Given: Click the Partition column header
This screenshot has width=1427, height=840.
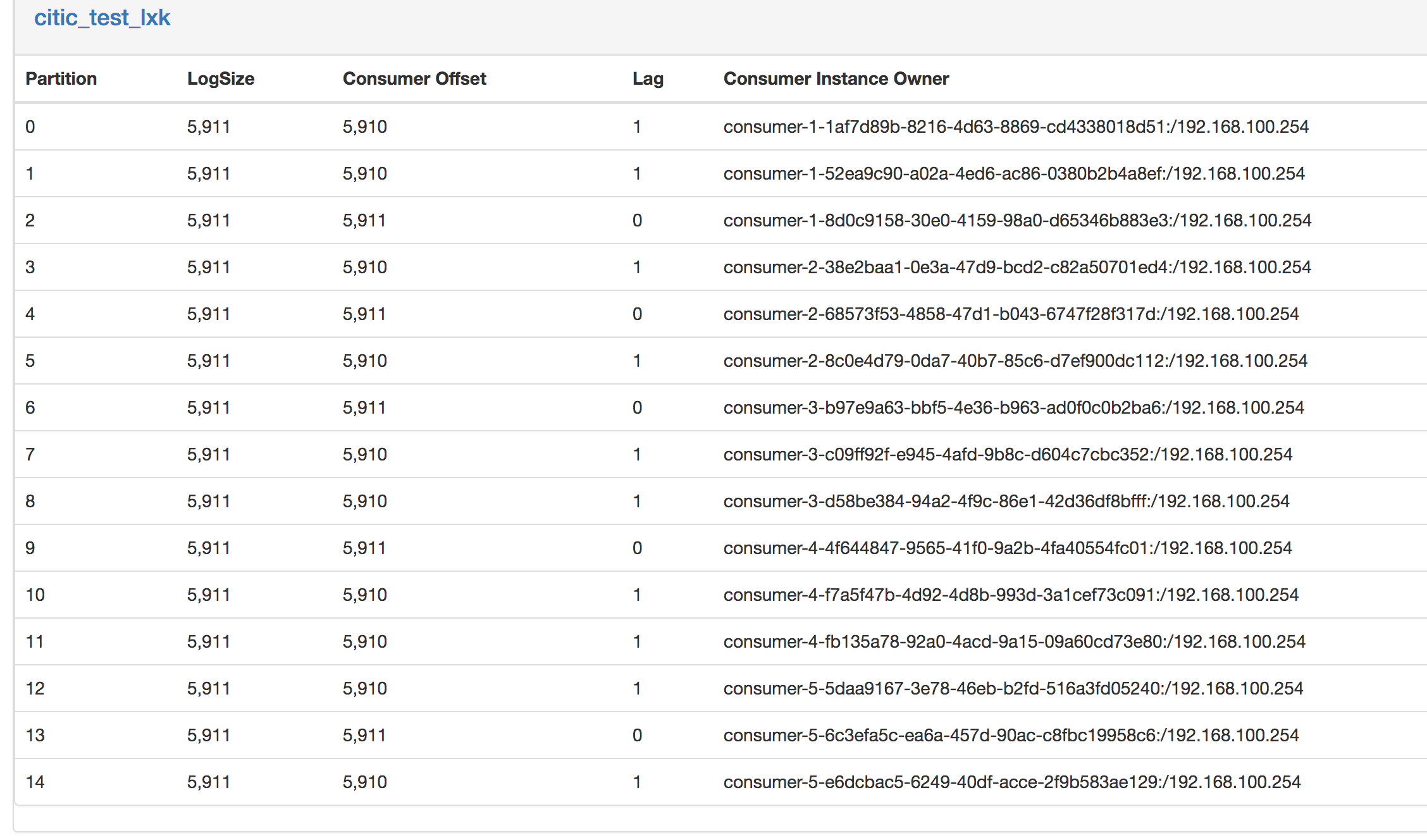Looking at the screenshot, I should pyautogui.click(x=61, y=78).
